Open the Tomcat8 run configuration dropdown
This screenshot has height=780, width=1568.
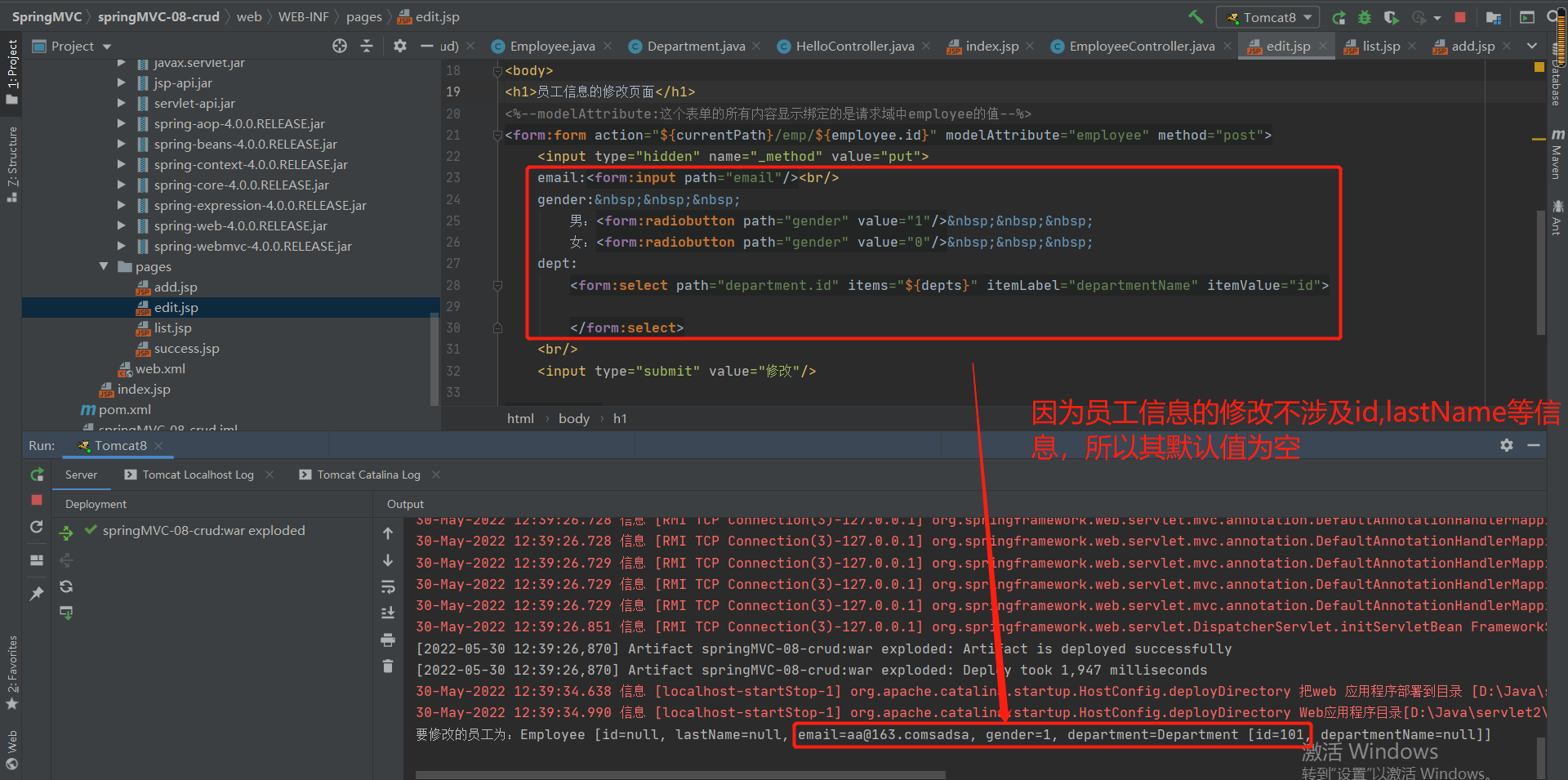click(x=1268, y=17)
